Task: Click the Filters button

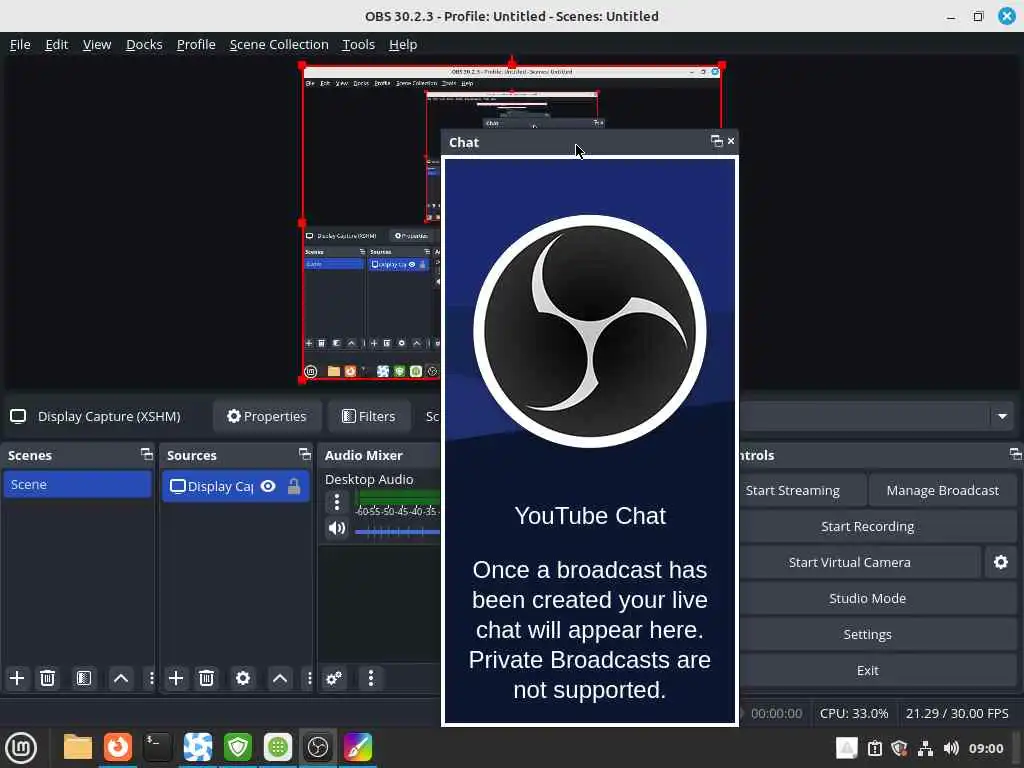Action: point(369,416)
